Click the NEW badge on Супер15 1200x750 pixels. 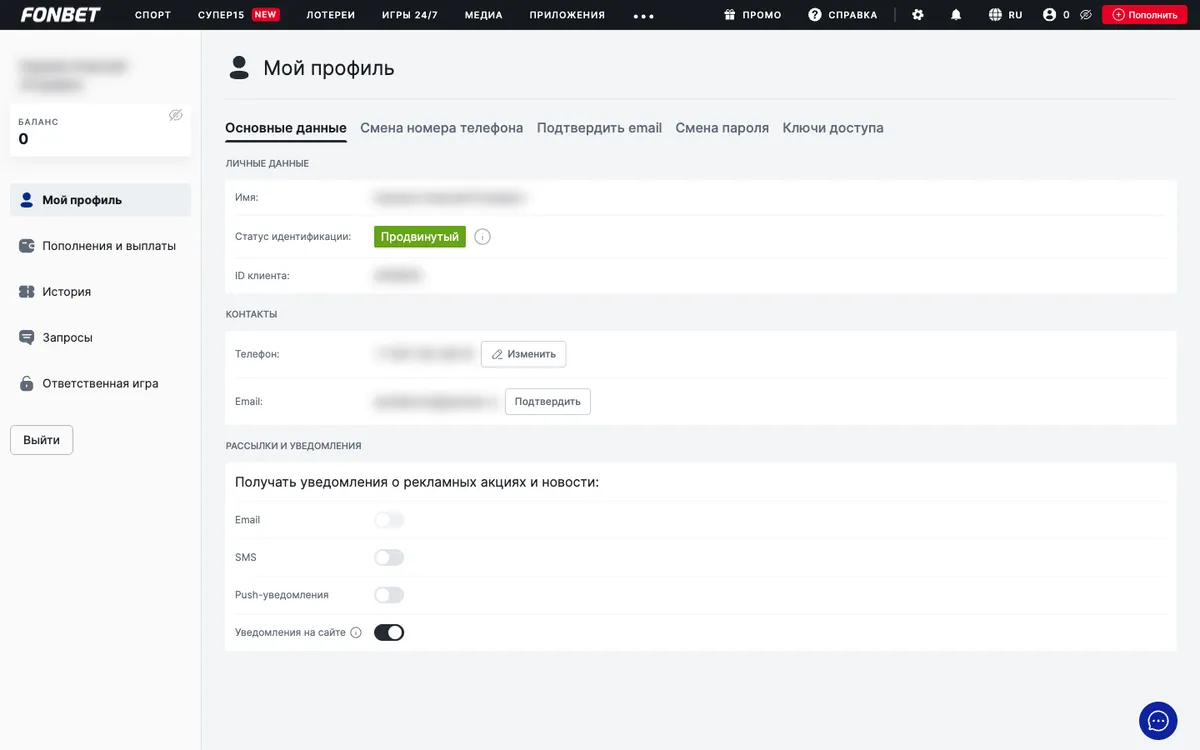coord(265,15)
